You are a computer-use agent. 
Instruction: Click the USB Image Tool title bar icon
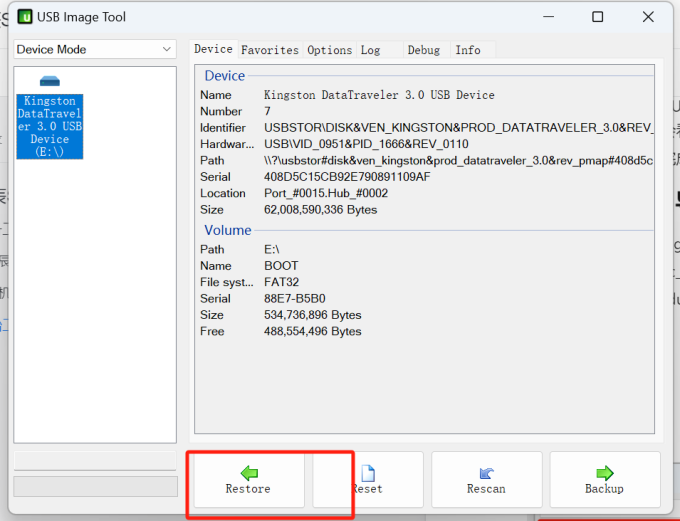(25, 17)
